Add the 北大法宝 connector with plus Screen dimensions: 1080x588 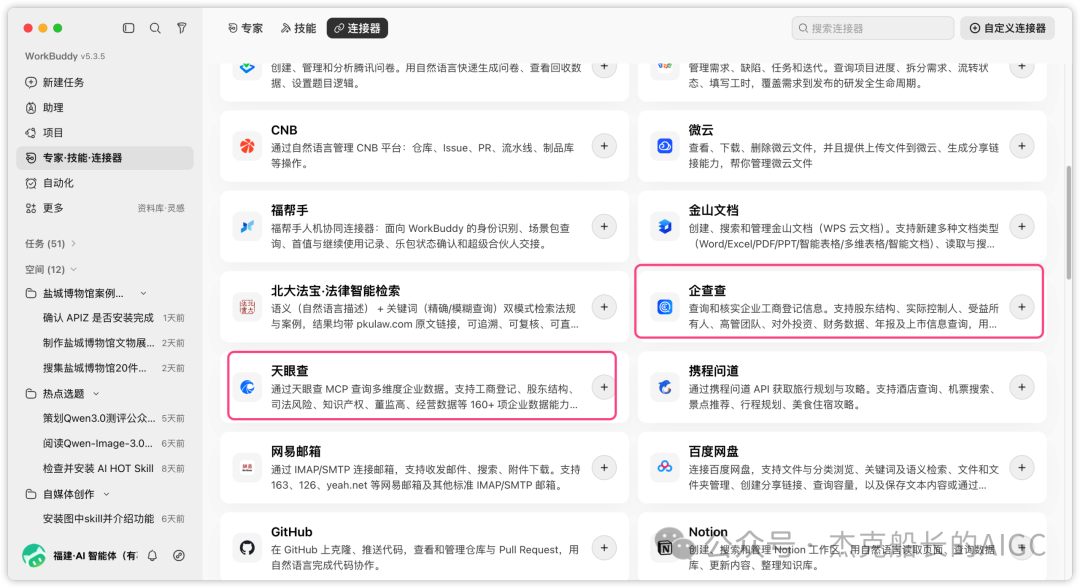[604, 307]
